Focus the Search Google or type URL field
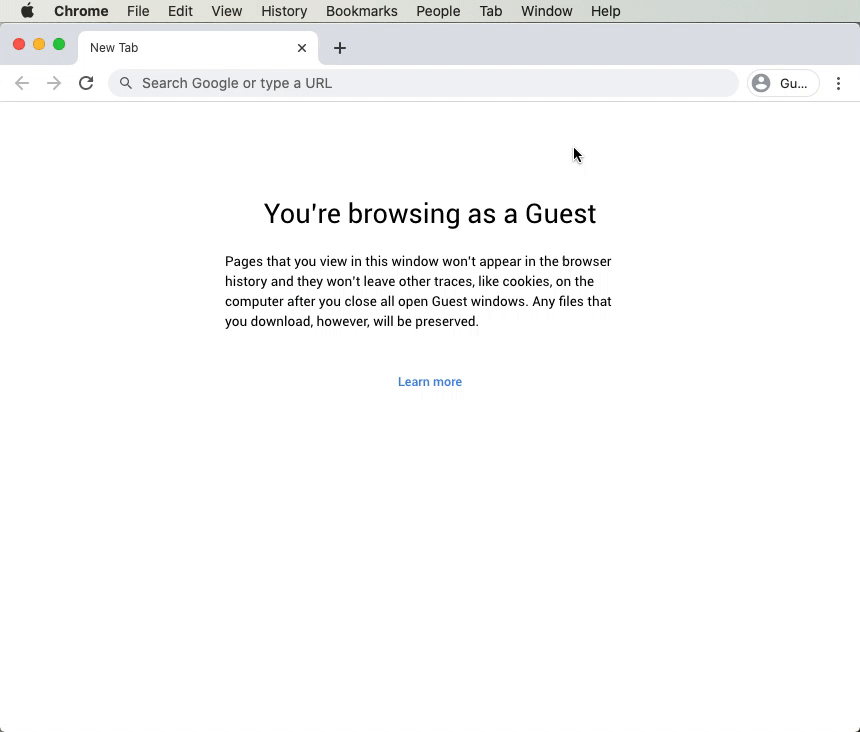Viewport: 860px width, 732px height. tap(430, 83)
